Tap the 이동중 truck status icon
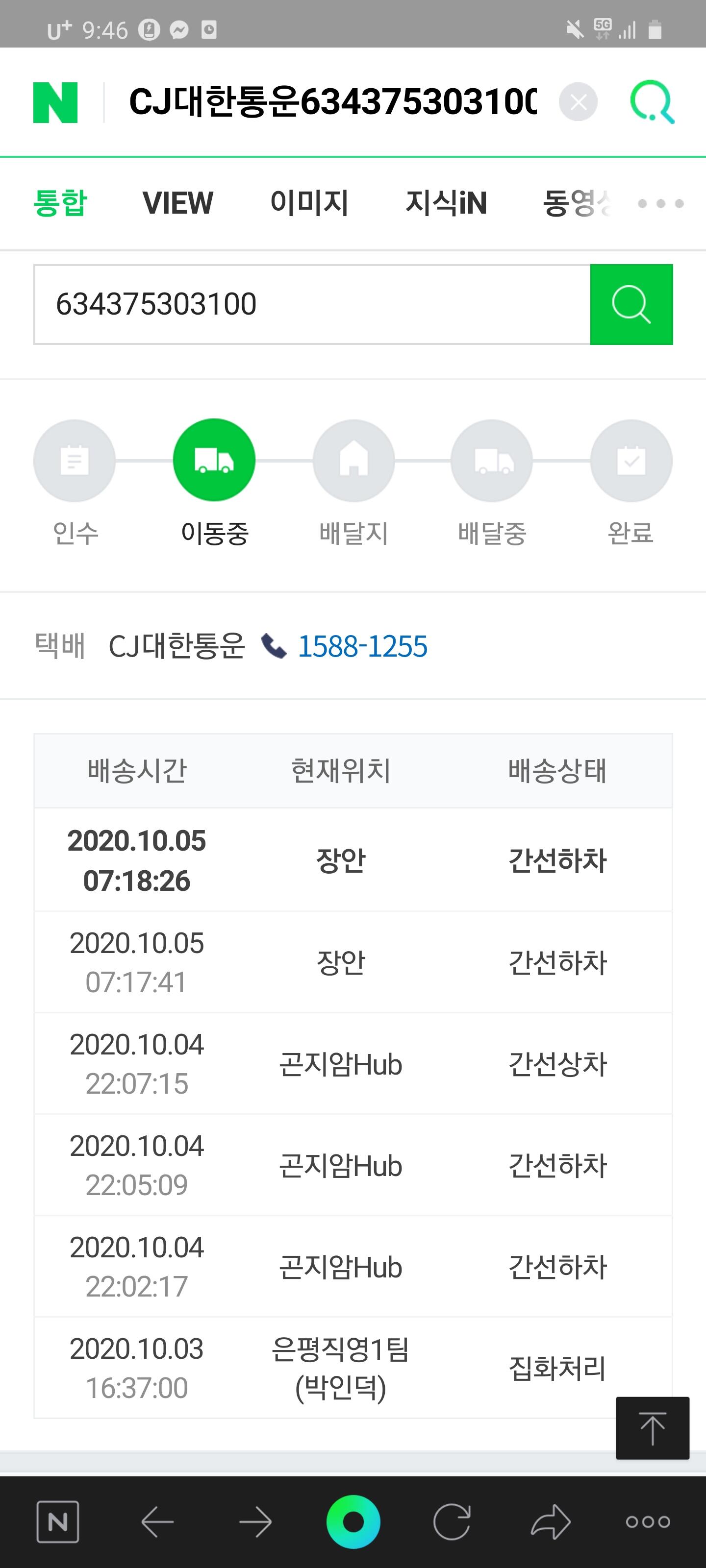This screenshot has height=1568, width=706. coord(214,460)
